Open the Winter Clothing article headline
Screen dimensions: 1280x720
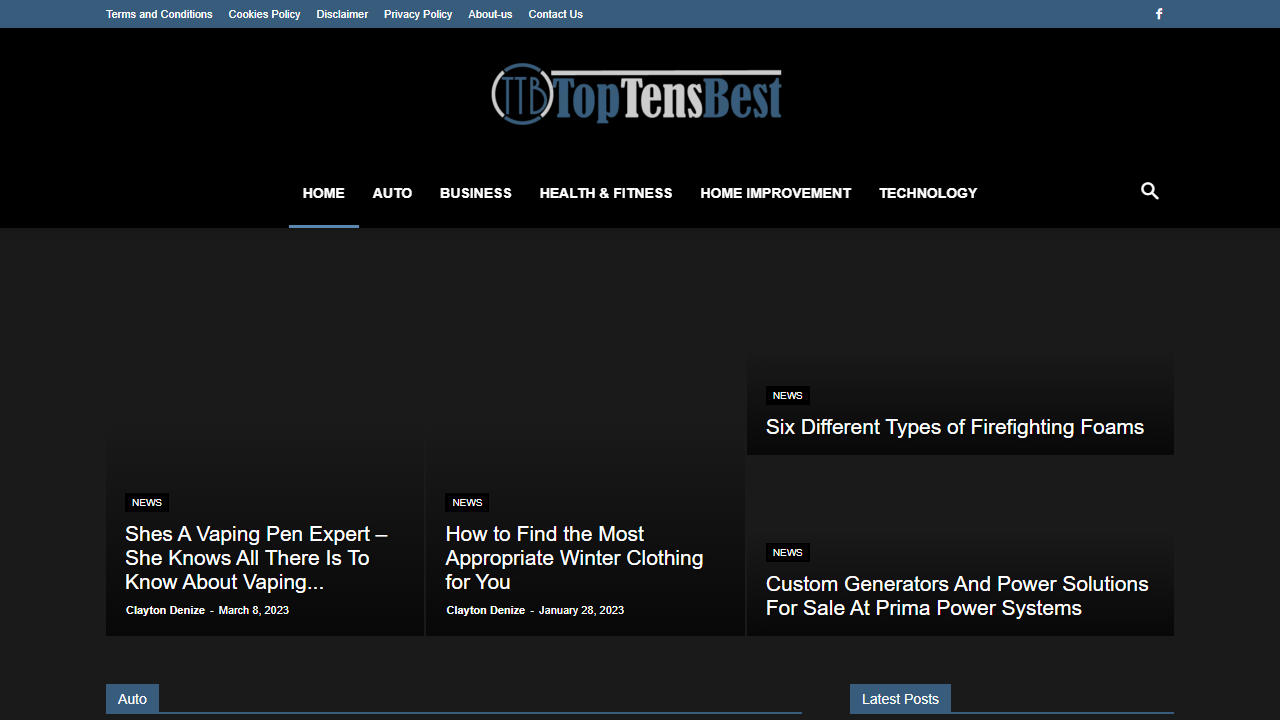click(574, 558)
